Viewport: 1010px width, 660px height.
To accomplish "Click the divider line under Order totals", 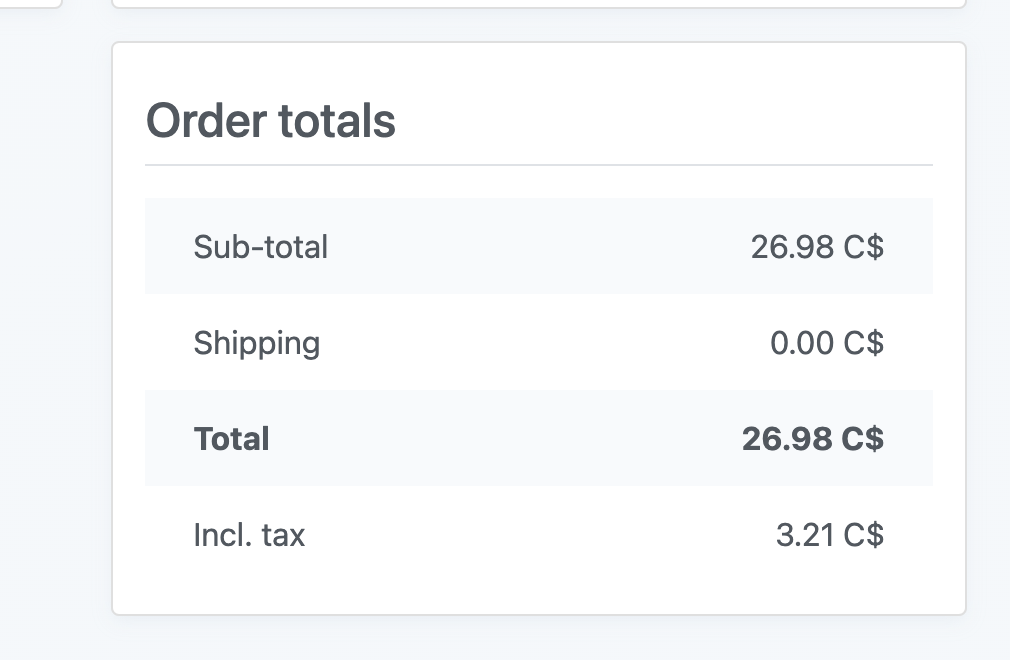I will [538, 165].
